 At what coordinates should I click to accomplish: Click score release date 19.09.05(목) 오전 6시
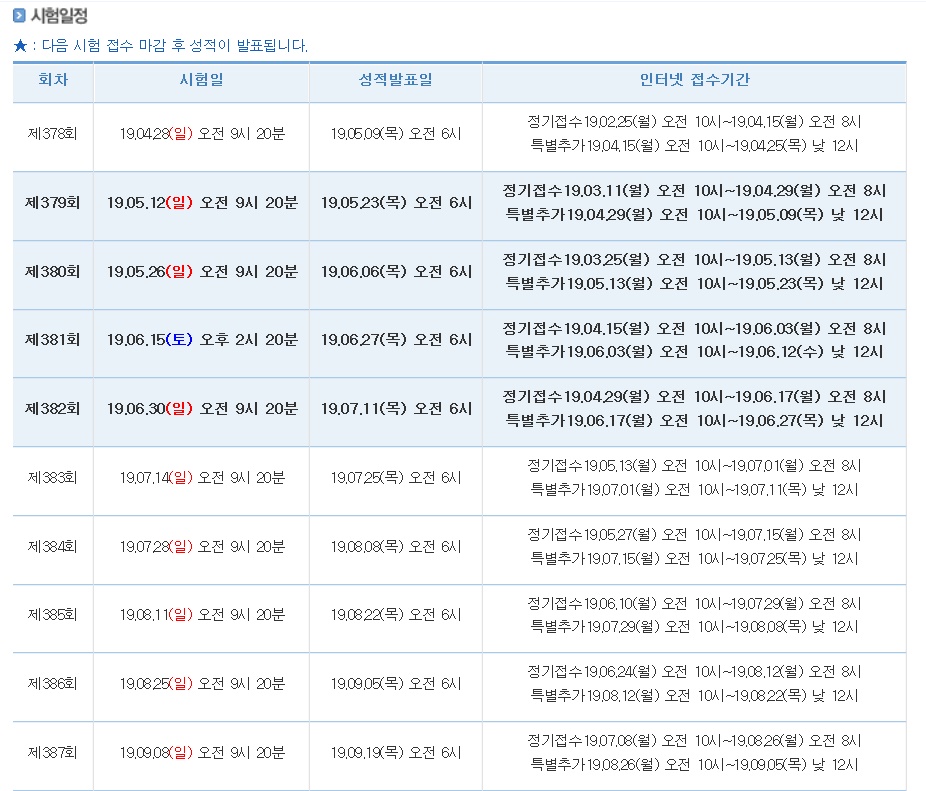[396, 684]
